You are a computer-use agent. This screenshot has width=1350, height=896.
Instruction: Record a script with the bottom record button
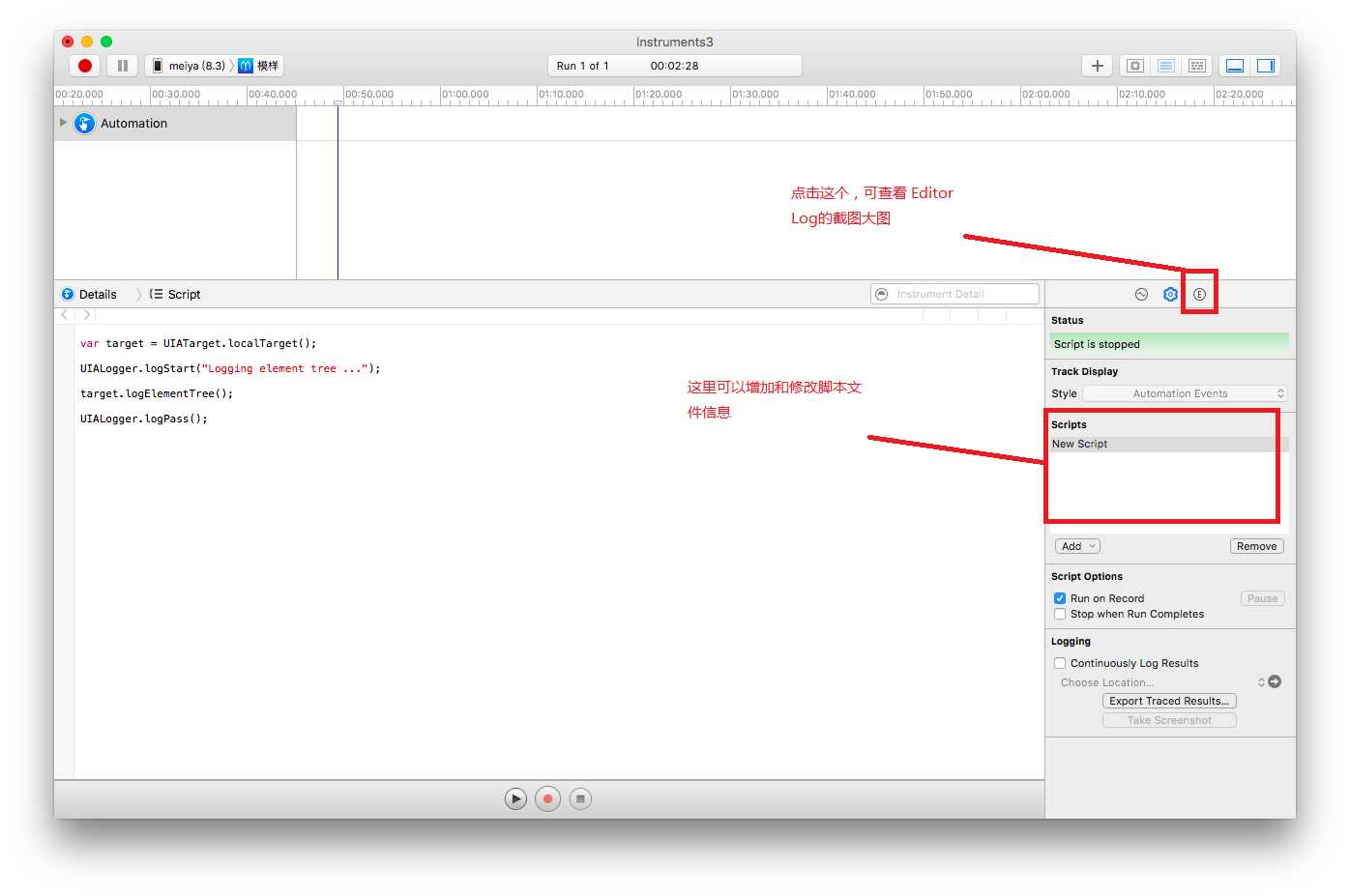(x=547, y=798)
